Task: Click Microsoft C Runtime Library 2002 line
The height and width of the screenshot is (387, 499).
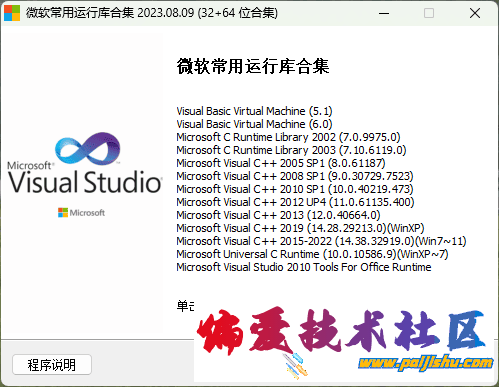Action: [x=288, y=137]
